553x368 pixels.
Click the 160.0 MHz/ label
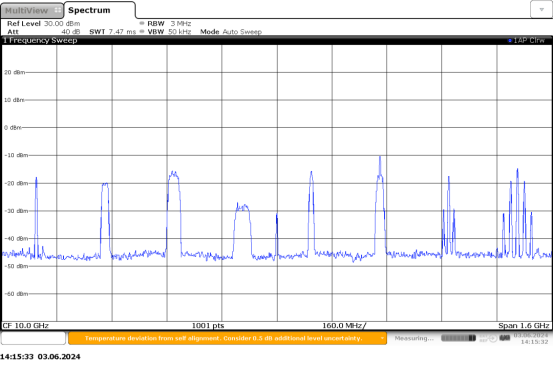point(344,326)
